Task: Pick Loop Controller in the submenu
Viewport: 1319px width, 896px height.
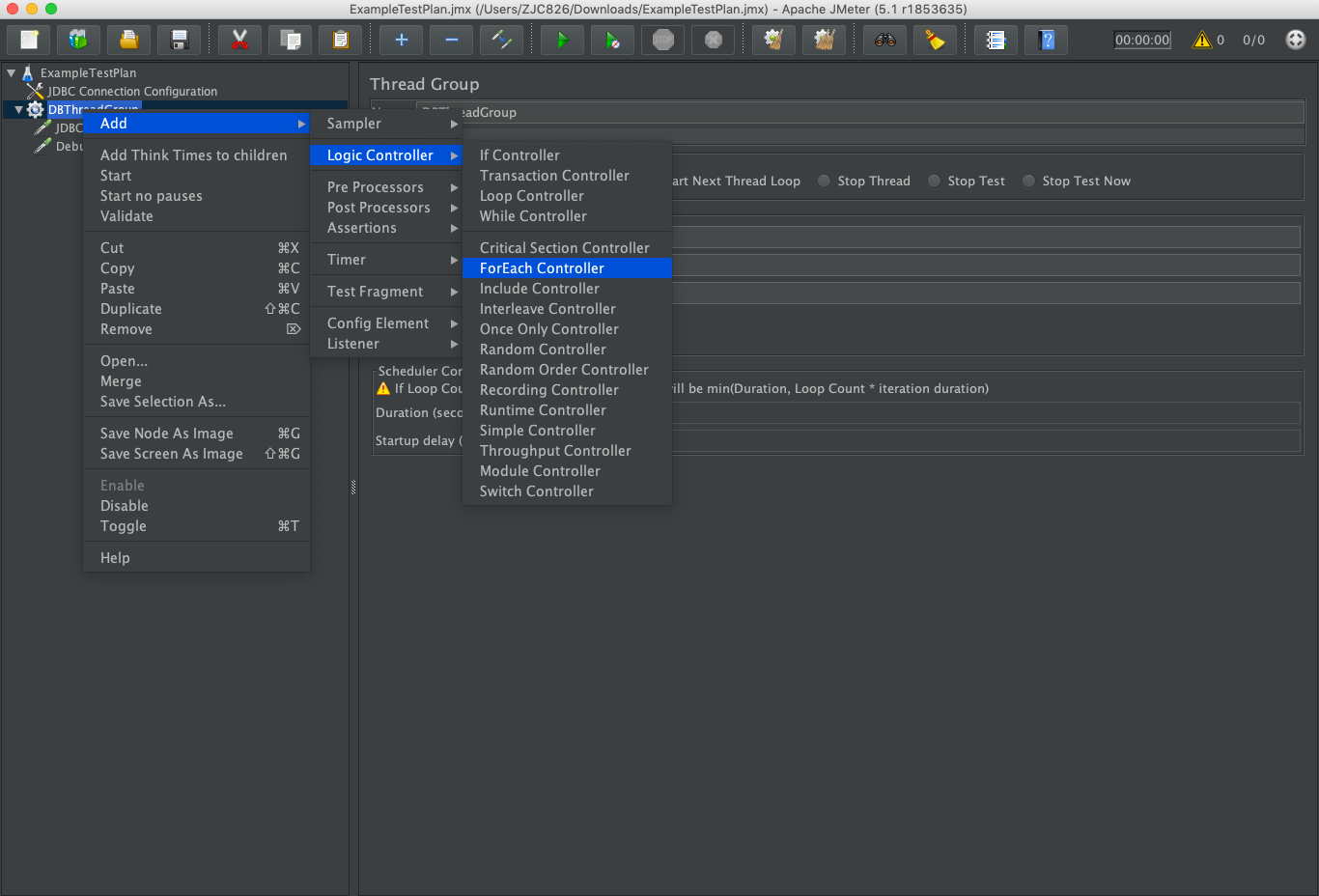Action: [567, 196]
